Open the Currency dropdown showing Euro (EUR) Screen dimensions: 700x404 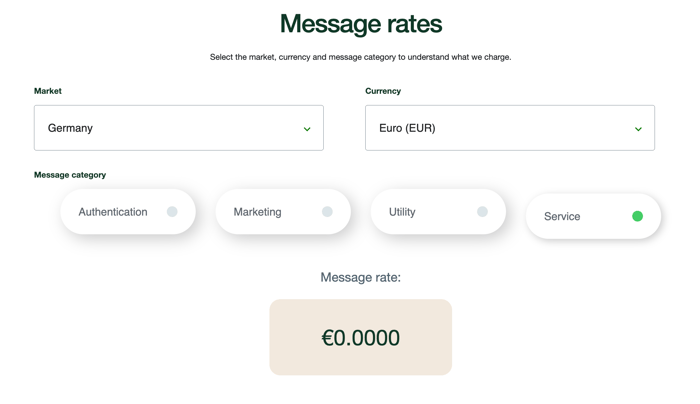coord(510,128)
